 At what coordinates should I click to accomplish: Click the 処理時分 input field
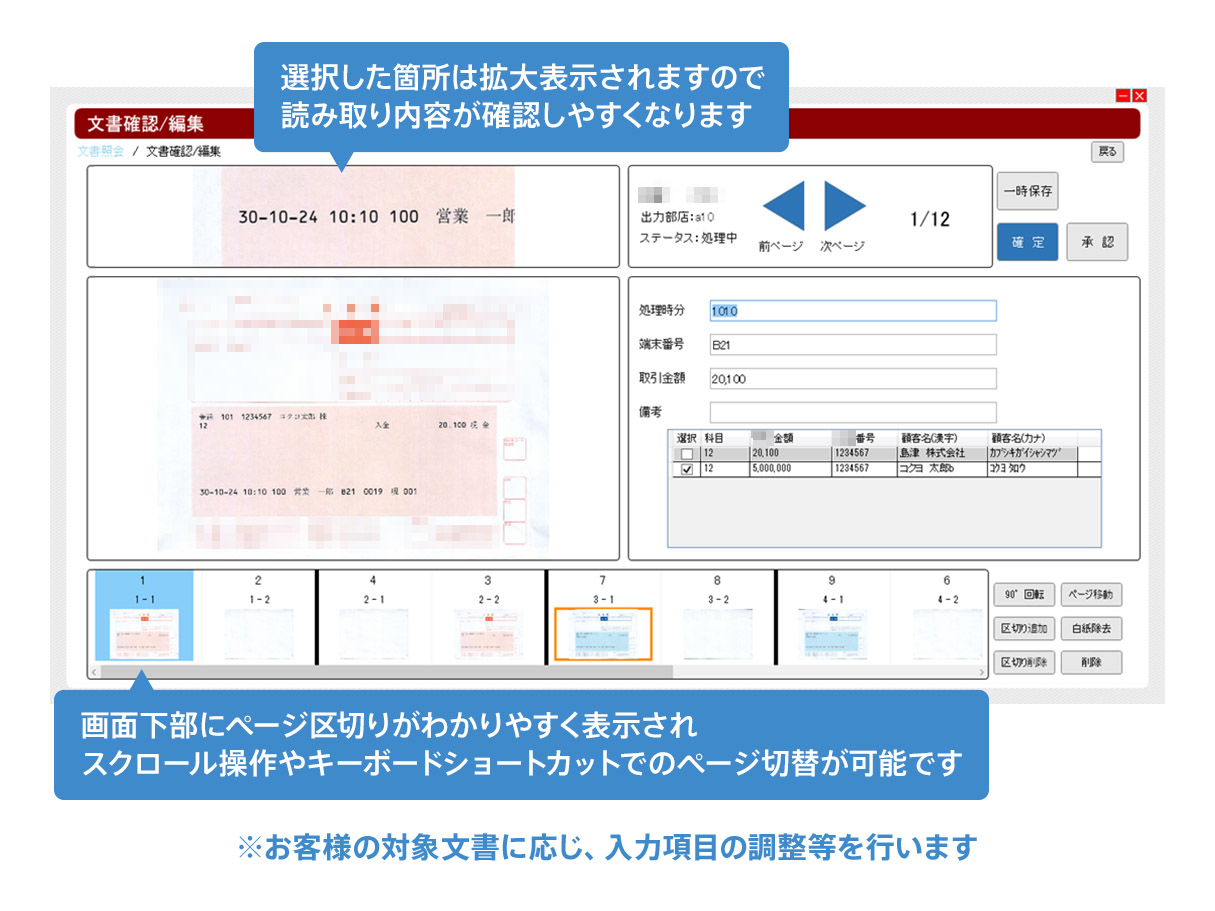[852, 311]
